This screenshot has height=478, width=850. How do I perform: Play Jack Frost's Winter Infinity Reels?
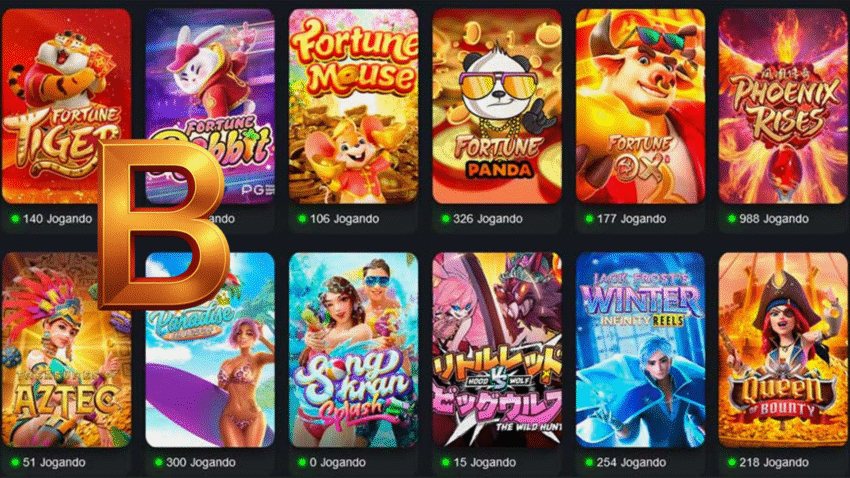coord(640,350)
